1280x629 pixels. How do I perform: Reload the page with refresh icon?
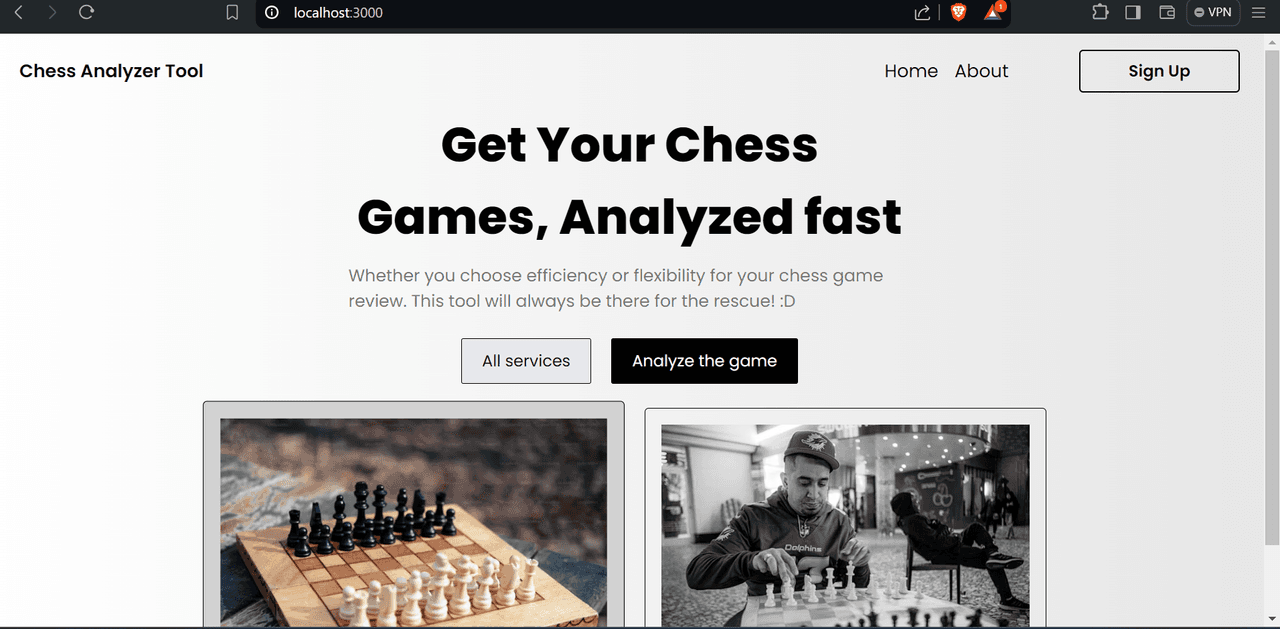[87, 13]
